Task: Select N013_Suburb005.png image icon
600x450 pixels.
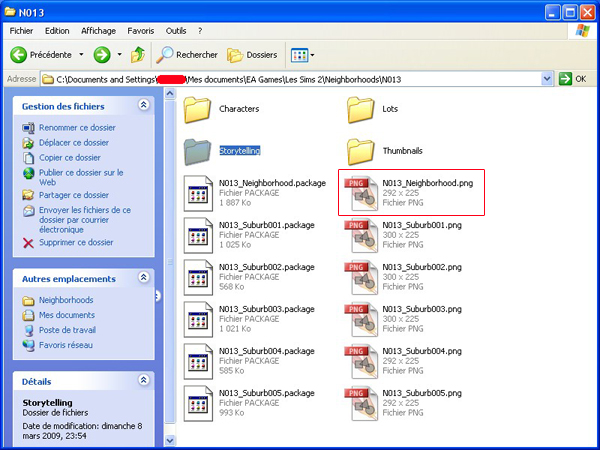Action: (361, 404)
